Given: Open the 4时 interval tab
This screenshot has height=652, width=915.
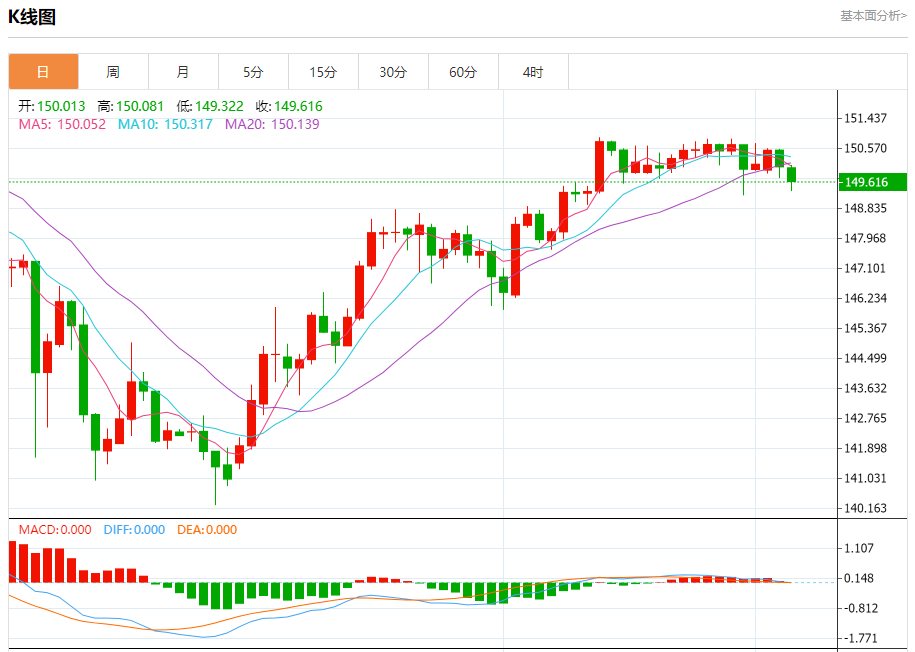Looking at the screenshot, I should tap(533, 72).
